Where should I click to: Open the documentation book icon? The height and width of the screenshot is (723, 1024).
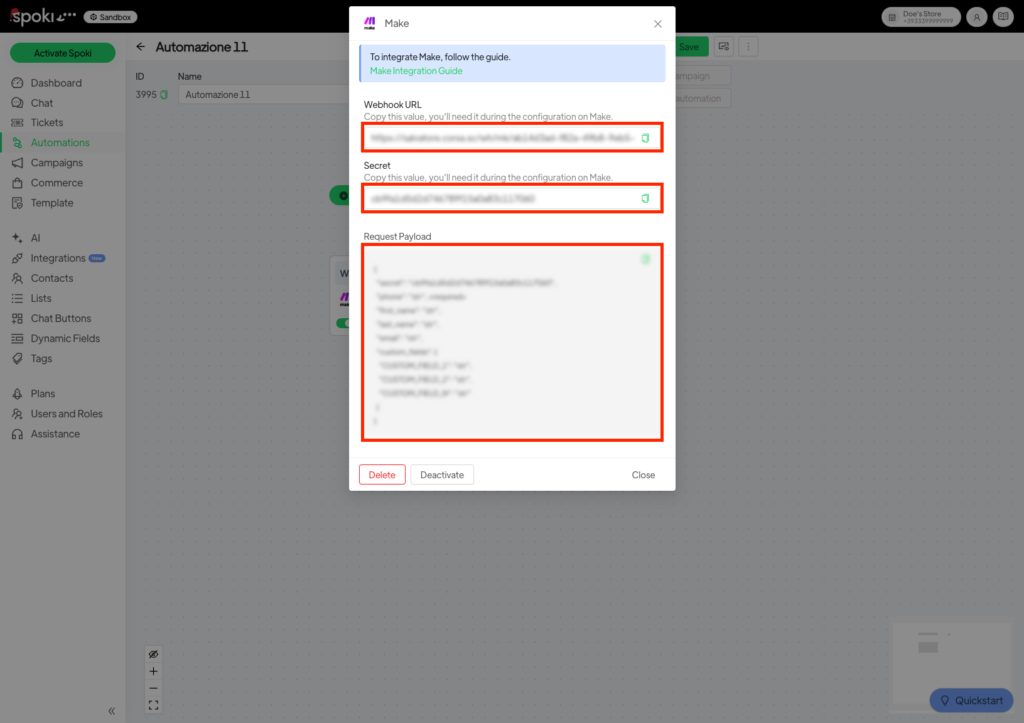pyautogui.click(x=1001, y=17)
